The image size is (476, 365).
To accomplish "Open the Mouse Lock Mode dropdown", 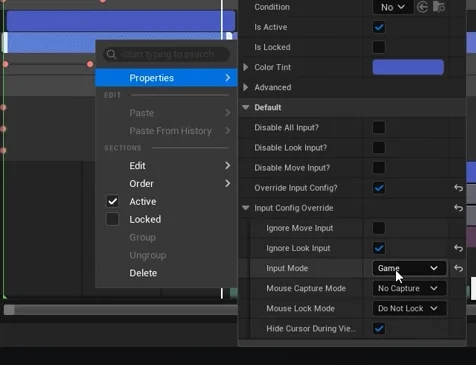I will (x=409, y=308).
